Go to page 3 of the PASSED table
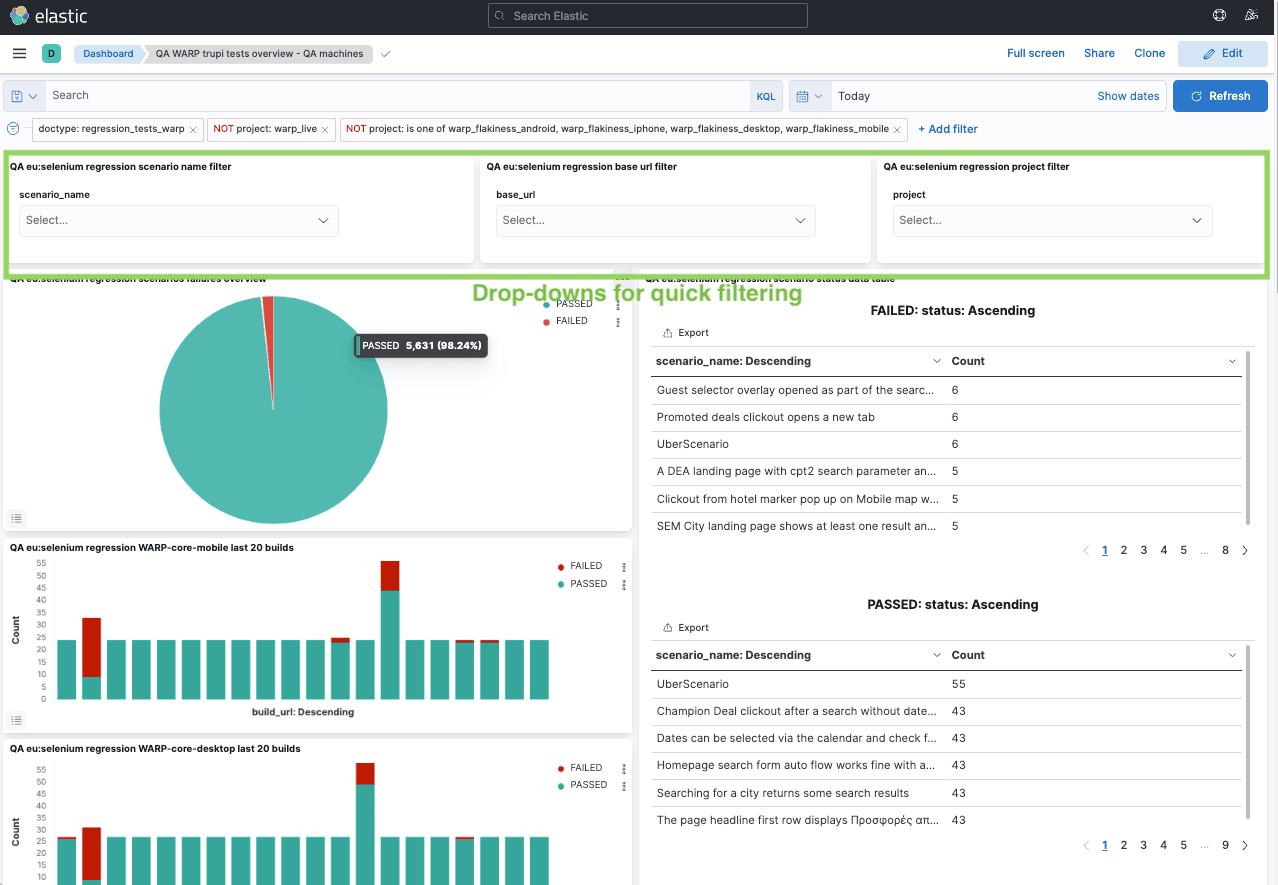This screenshot has width=1278, height=885. coord(1144,845)
